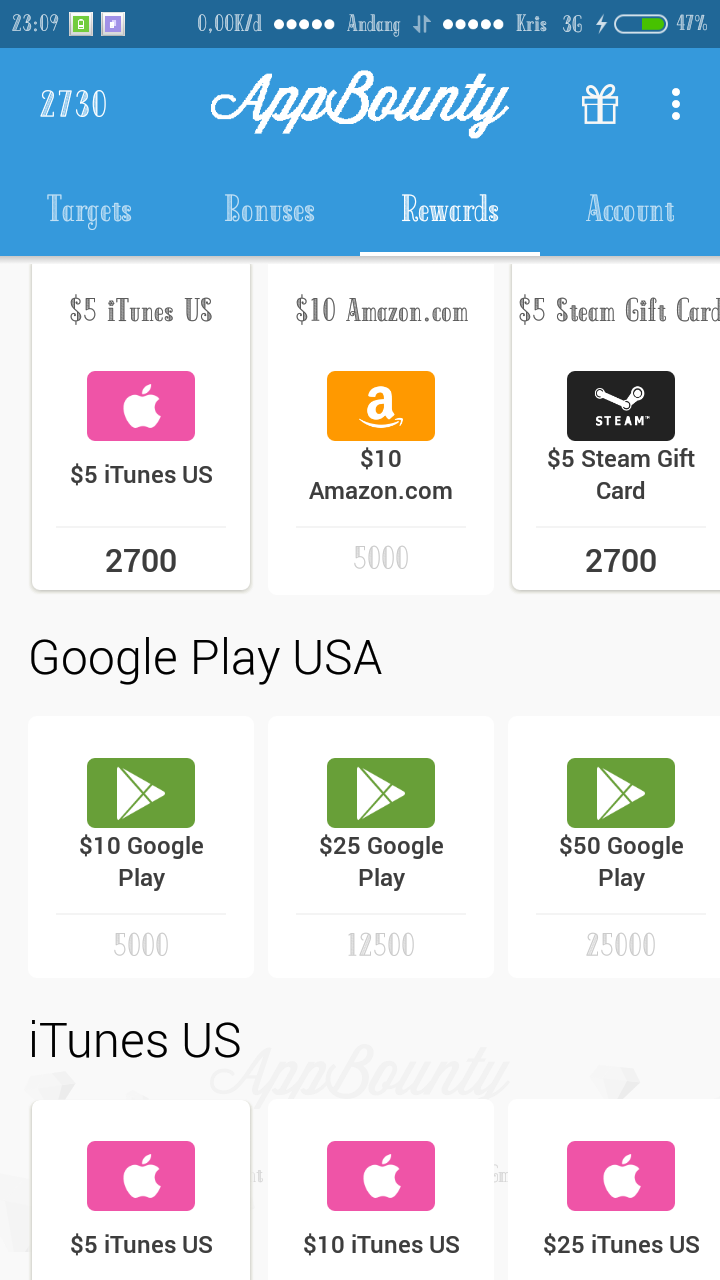Tap the AppBounty logo title
This screenshot has height=1280, width=720.
pos(360,102)
